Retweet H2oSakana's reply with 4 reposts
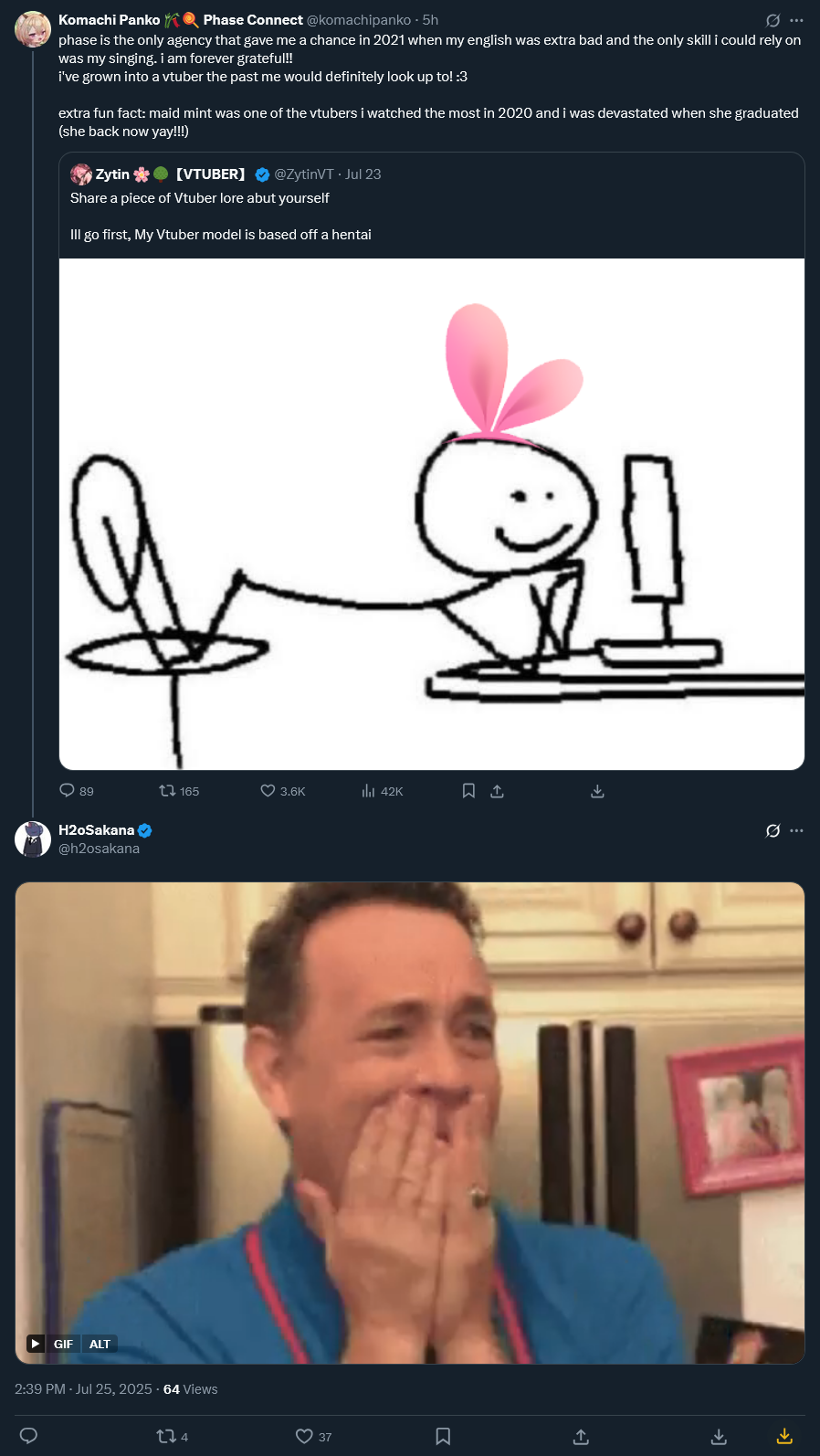 click(x=173, y=1437)
